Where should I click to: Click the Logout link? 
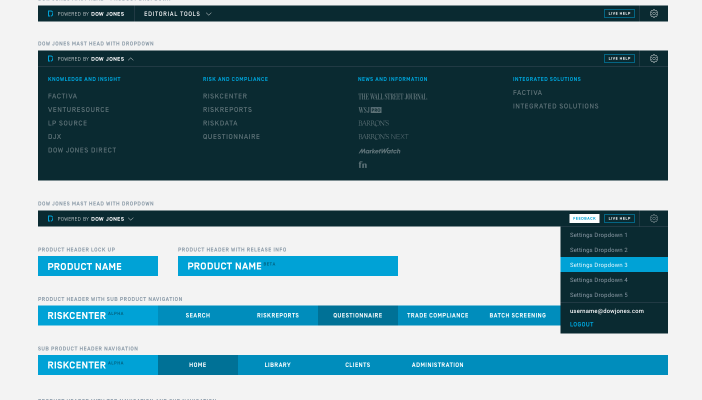pyautogui.click(x=581, y=324)
